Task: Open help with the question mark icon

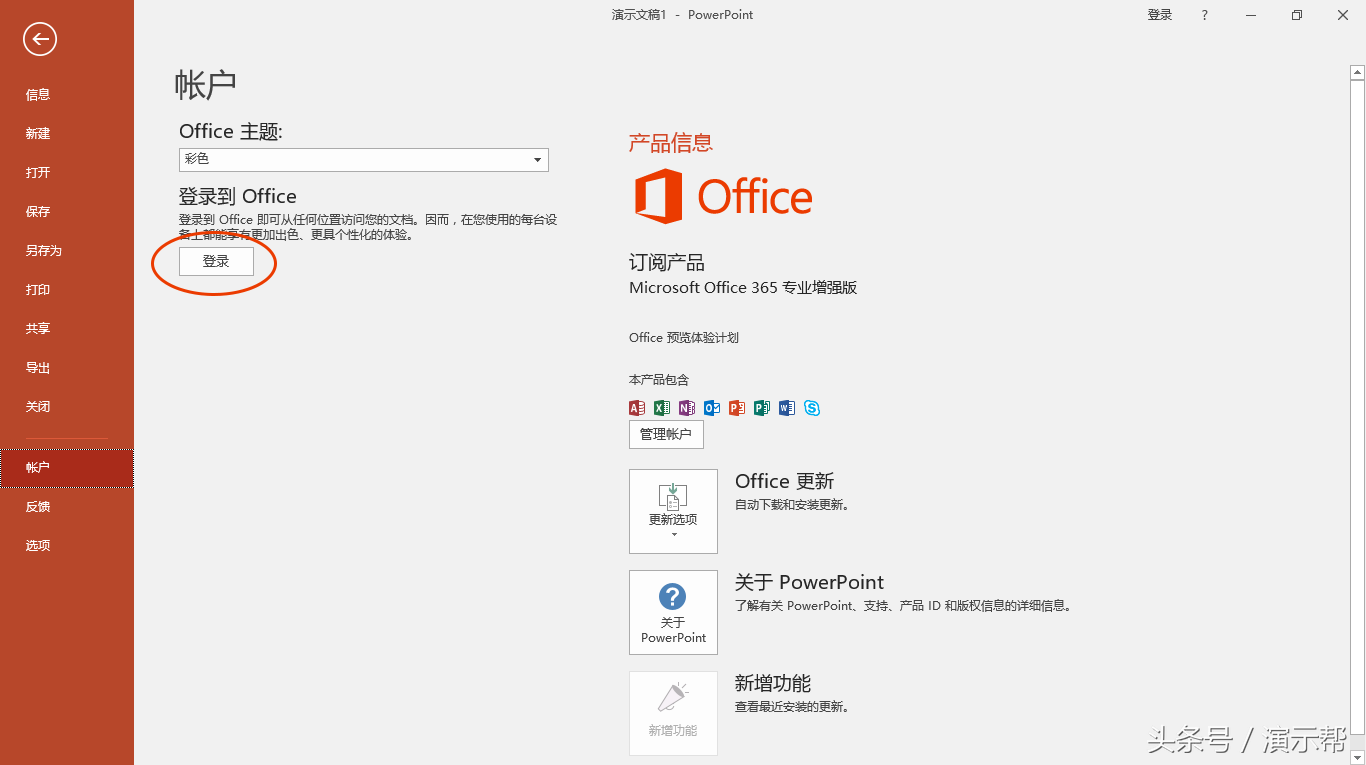Action: pyautogui.click(x=1205, y=15)
